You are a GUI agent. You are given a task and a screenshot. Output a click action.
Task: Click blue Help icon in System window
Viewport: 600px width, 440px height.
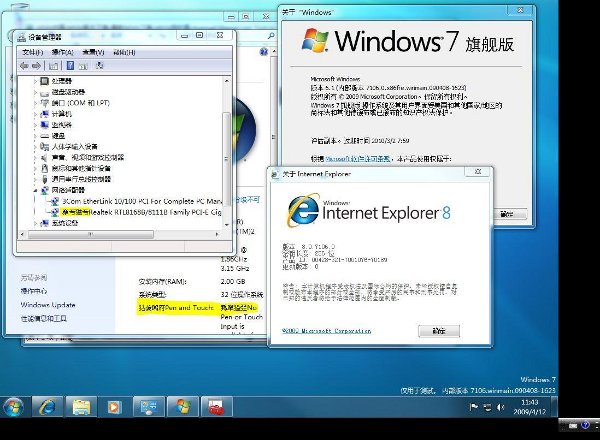point(263,51)
